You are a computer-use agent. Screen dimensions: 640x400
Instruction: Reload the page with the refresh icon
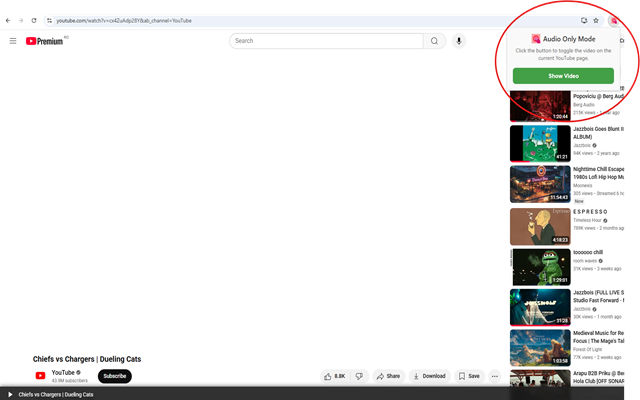pyautogui.click(x=34, y=20)
